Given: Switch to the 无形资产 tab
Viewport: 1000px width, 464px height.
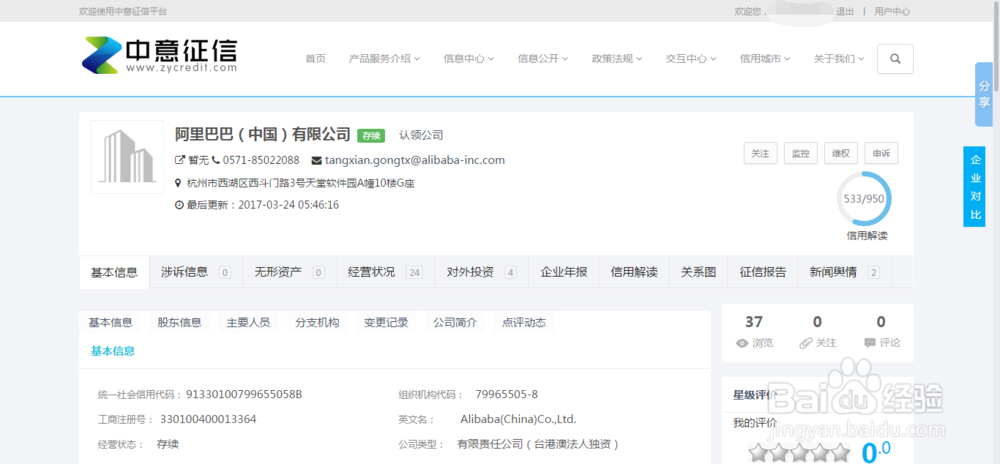Looking at the screenshot, I should [x=290, y=273].
